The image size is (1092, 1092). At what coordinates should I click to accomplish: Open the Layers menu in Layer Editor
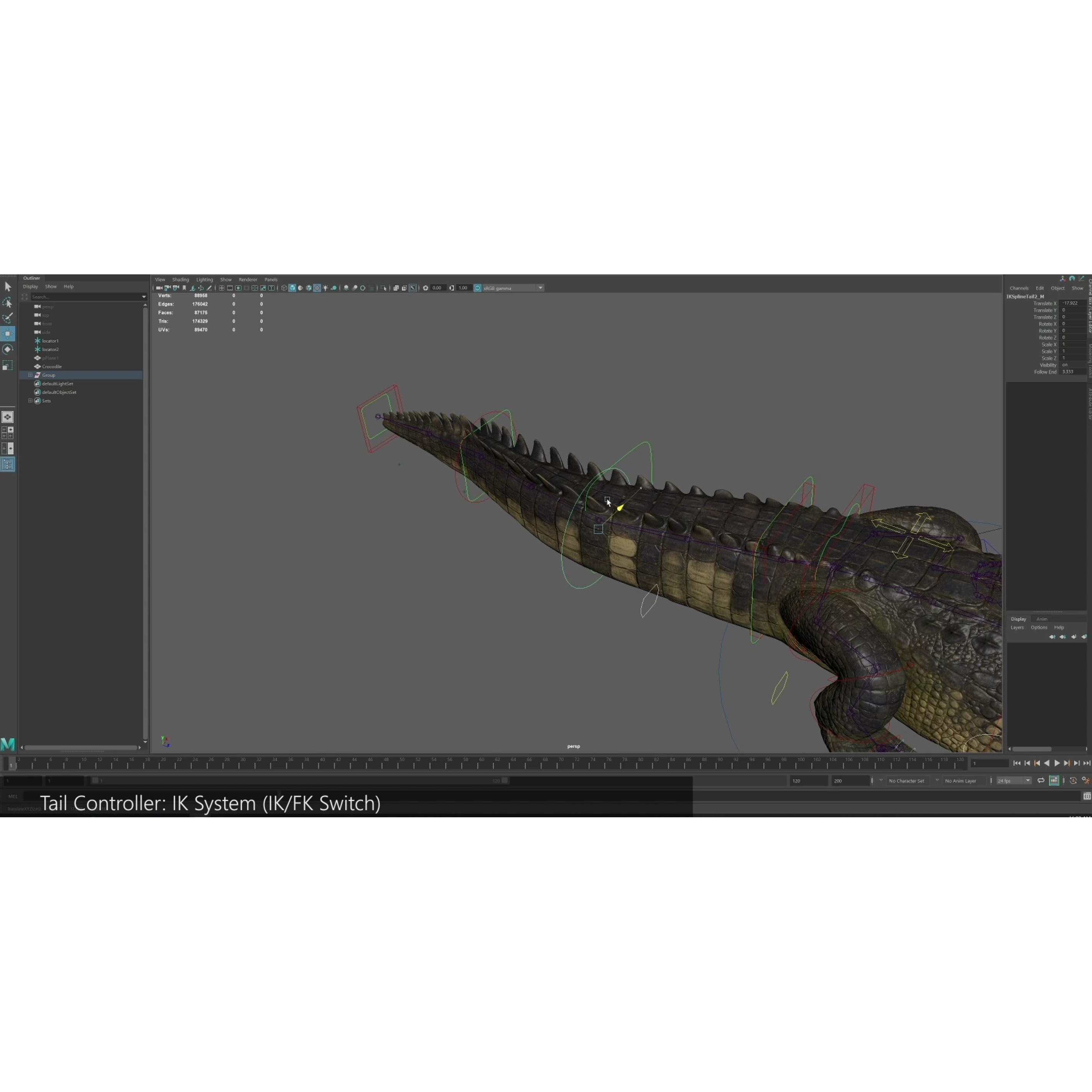1017,627
